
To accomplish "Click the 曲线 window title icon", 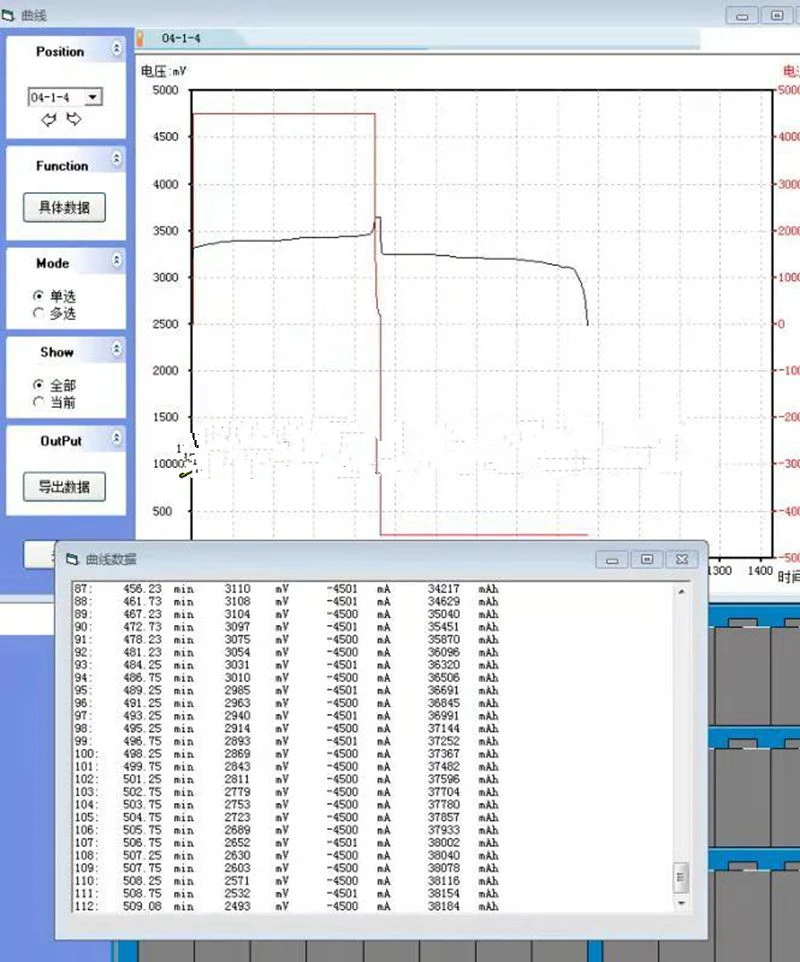I will click(x=9, y=15).
